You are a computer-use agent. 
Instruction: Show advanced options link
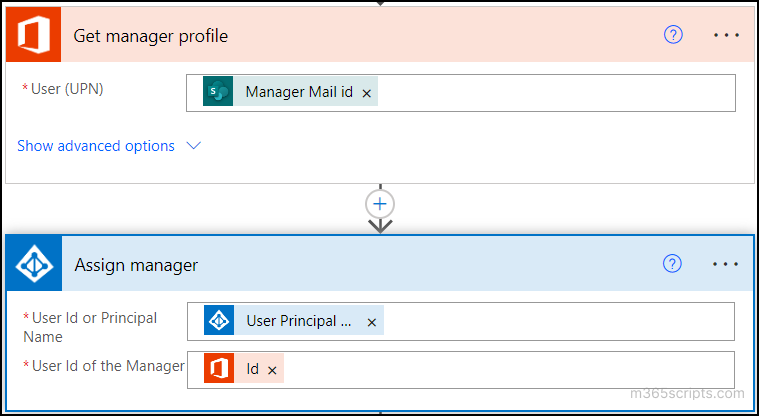(x=96, y=146)
